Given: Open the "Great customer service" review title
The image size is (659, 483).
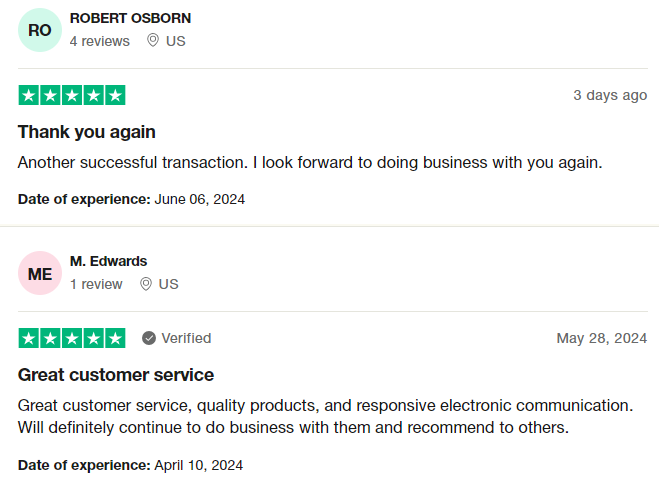Looking at the screenshot, I should pos(116,375).
